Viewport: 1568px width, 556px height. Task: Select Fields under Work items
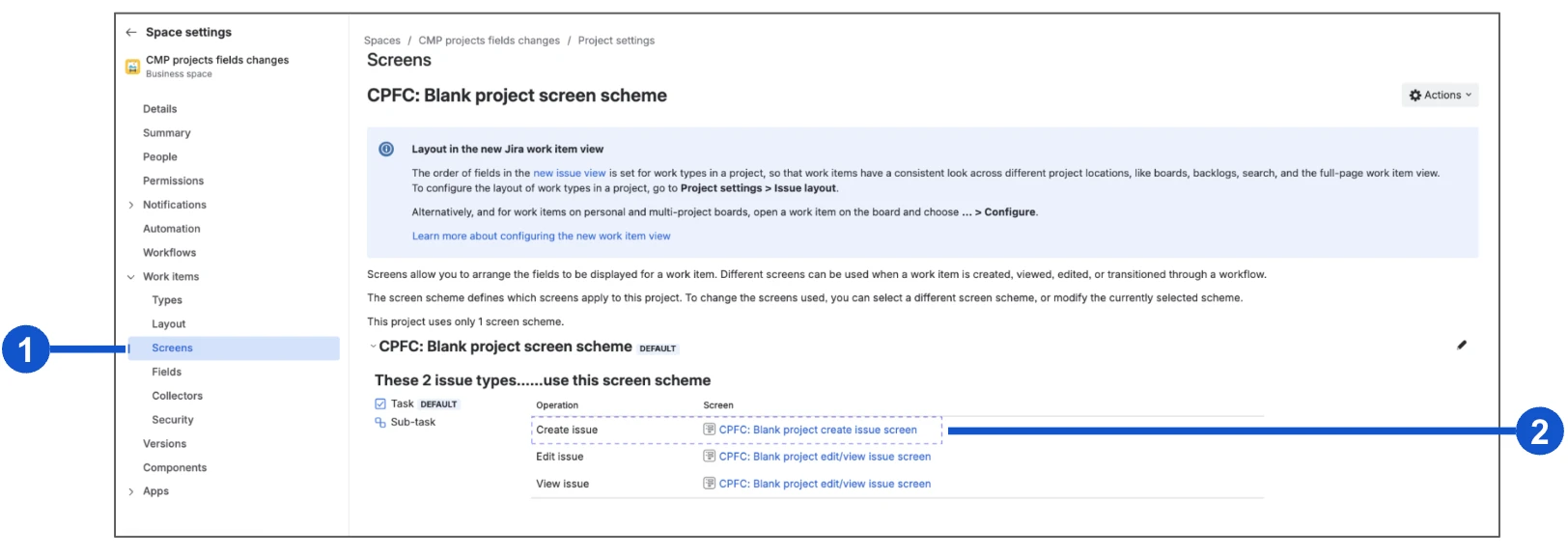[x=167, y=372]
